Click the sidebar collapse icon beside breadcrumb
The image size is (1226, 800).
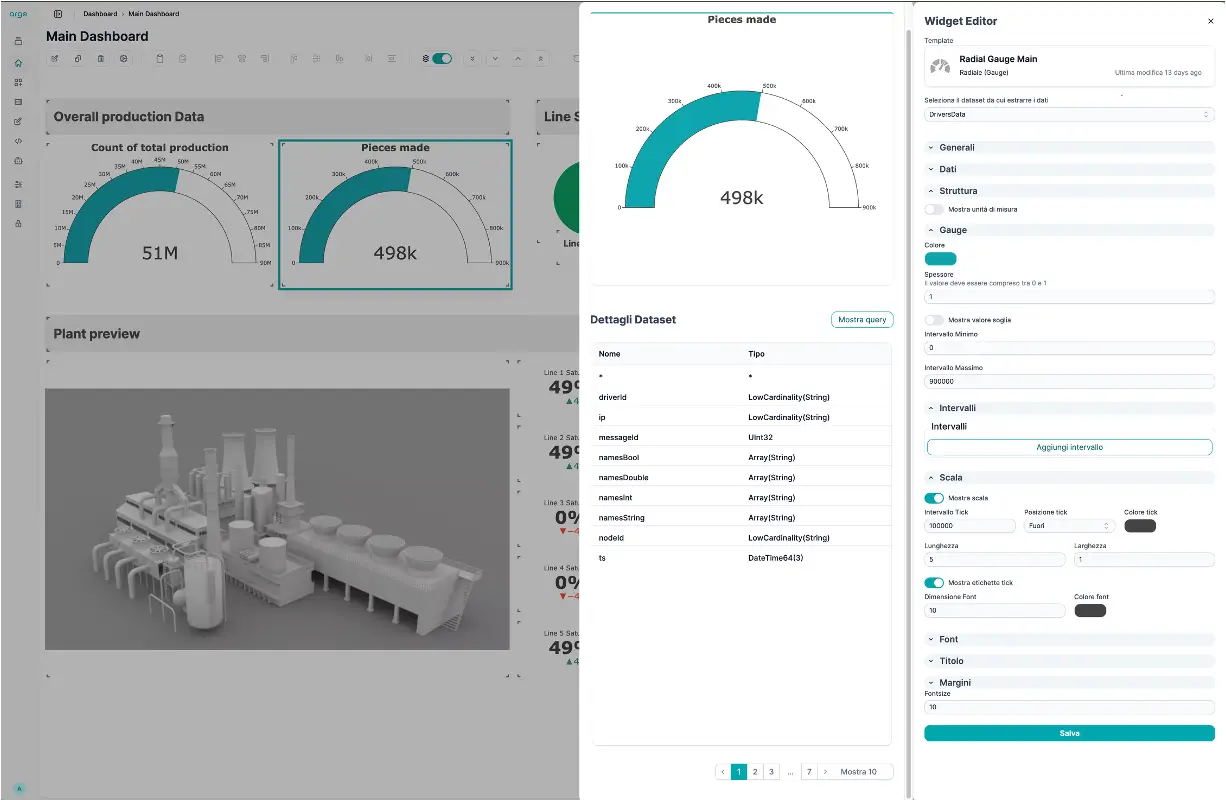click(58, 14)
